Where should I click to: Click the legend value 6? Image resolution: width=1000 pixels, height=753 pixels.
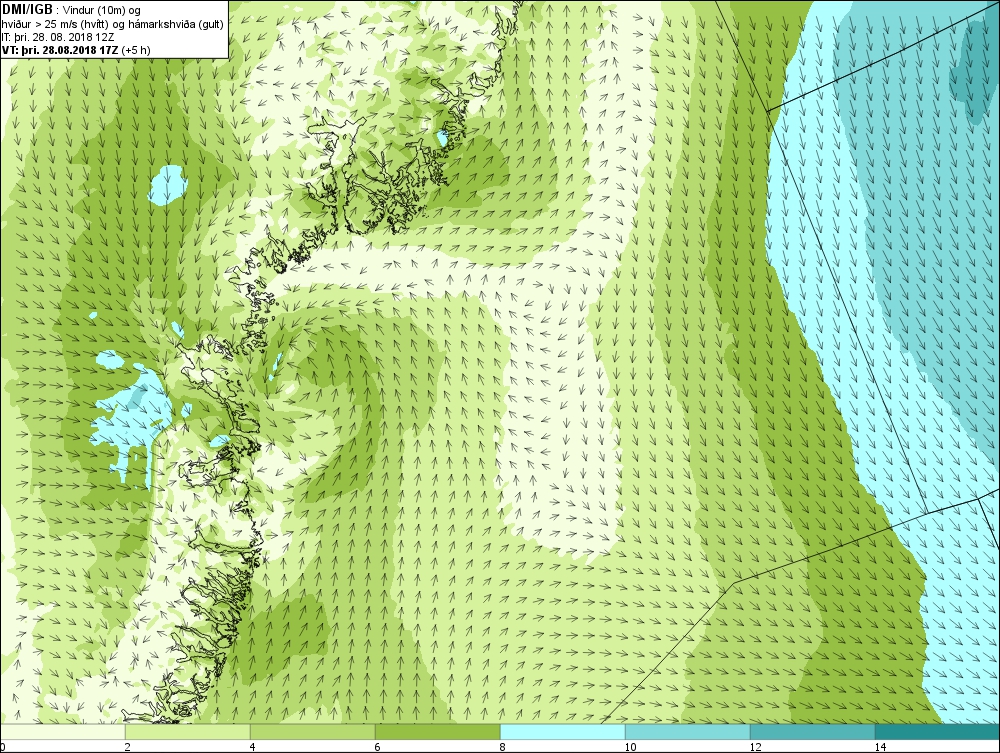[x=378, y=747]
